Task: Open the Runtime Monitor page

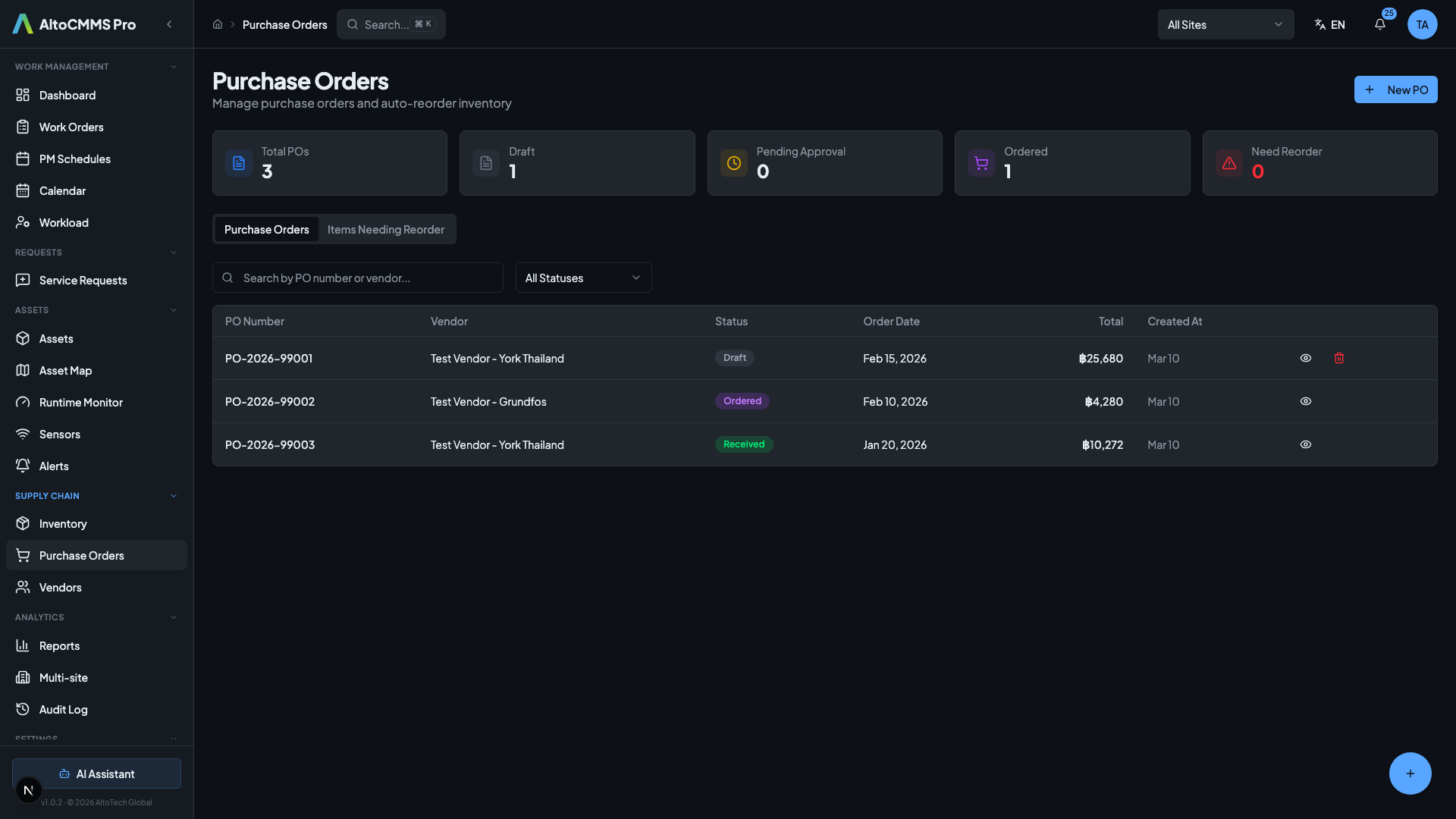Action: (80, 402)
